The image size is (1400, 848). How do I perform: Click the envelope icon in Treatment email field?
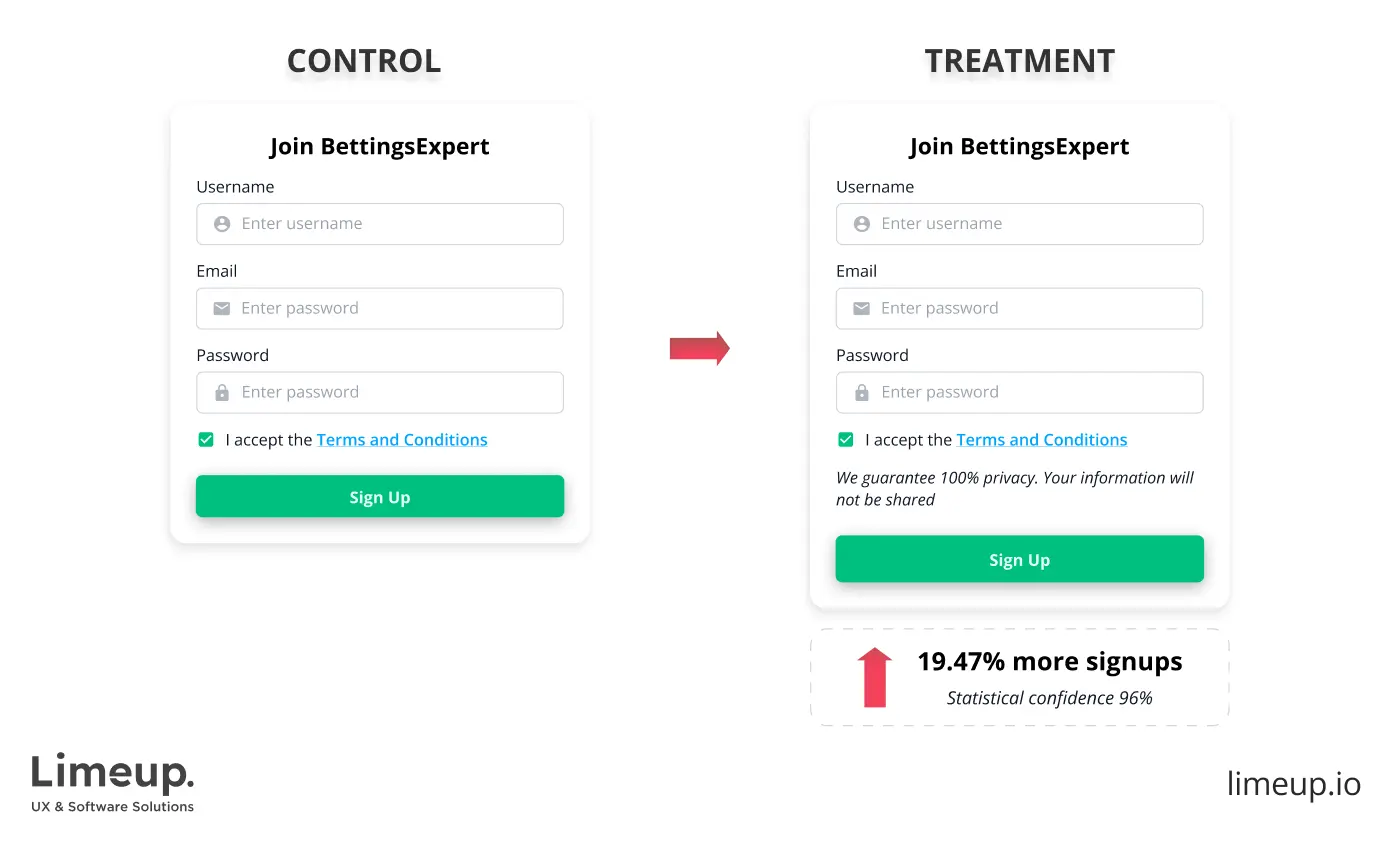(x=861, y=309)
